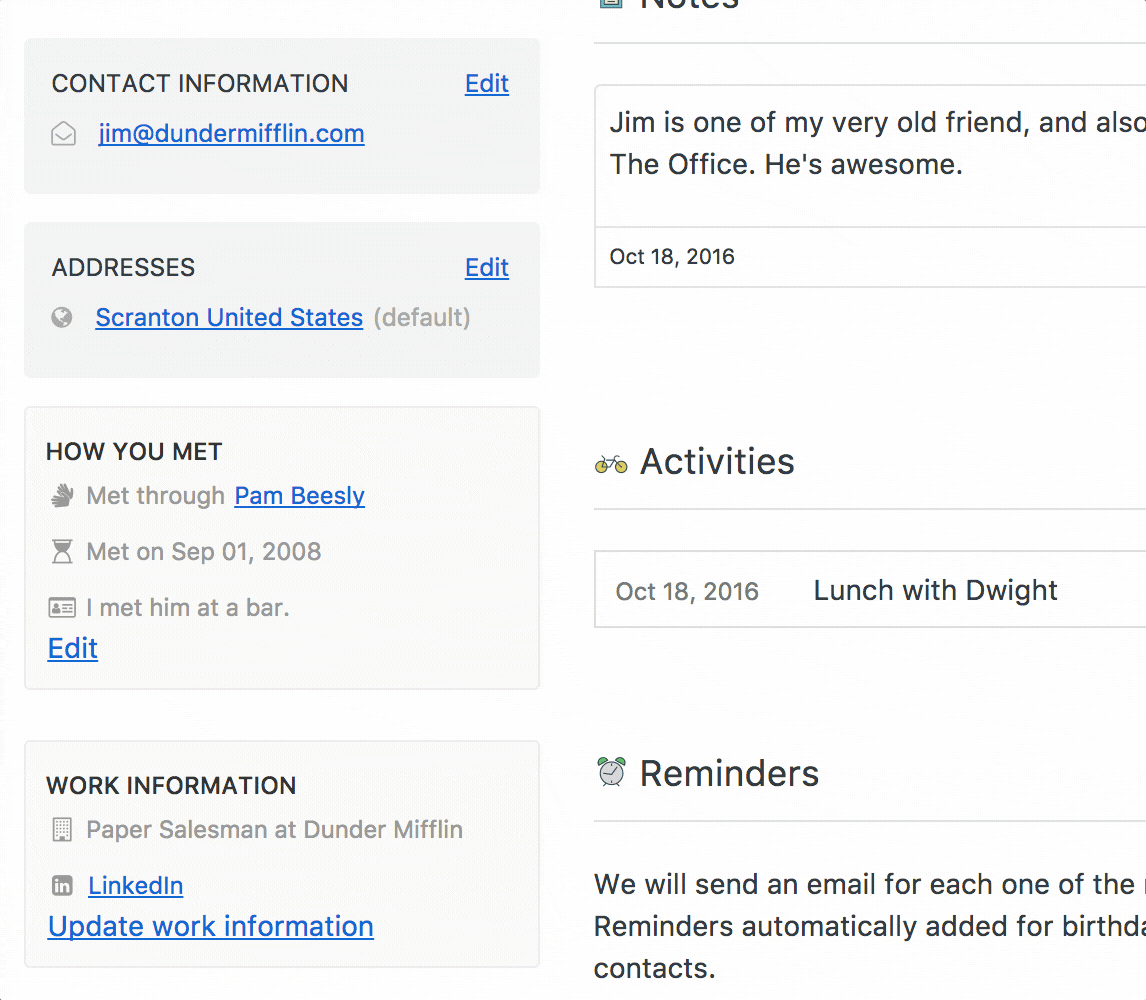Open the LinkedIn profile link
1146x1000 pixels.
coord(135,886)
